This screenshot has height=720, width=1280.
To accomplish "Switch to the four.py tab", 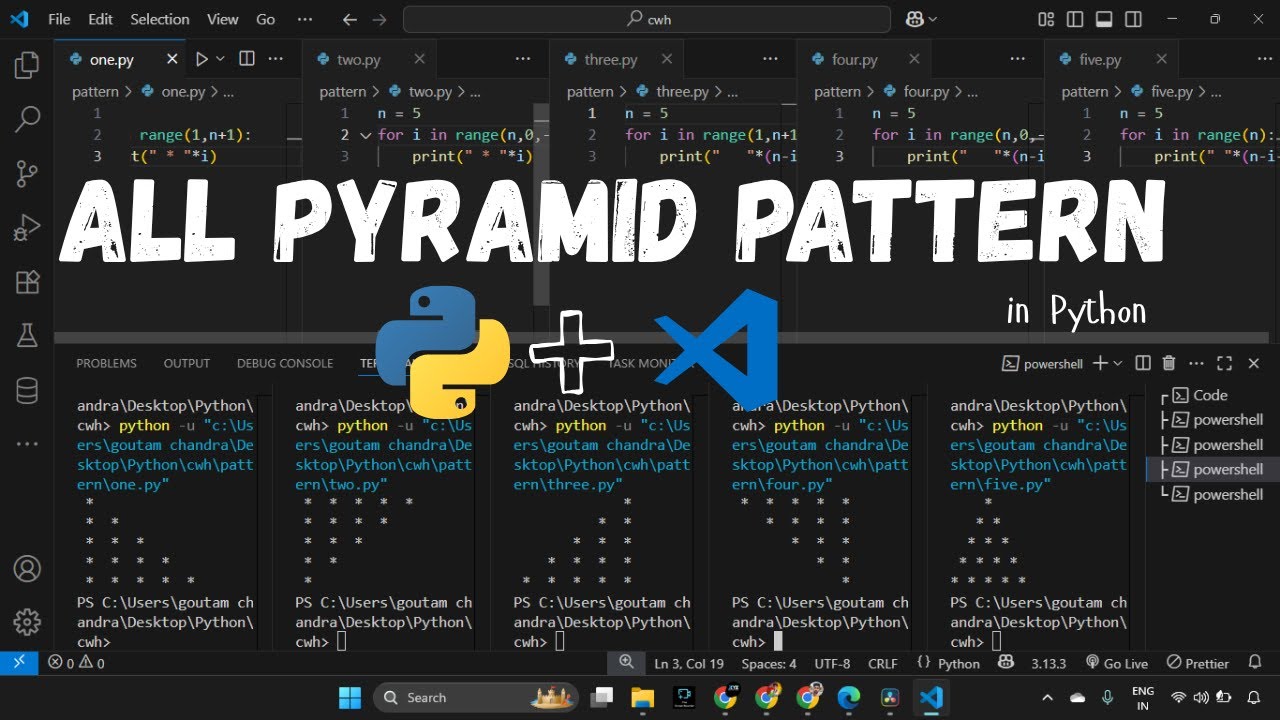I will (x=855, y=60).
